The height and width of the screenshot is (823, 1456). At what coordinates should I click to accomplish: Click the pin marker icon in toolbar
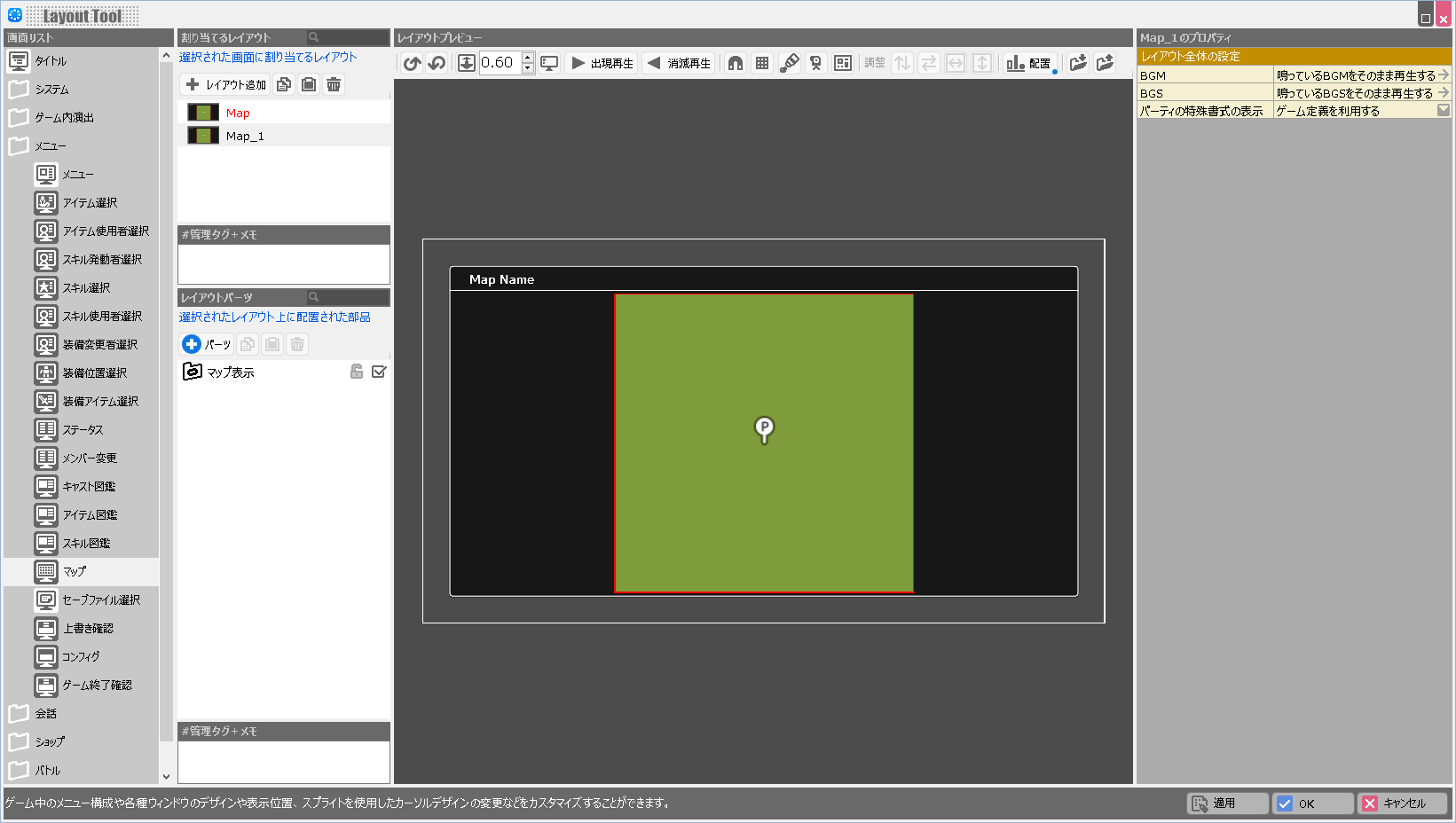click(816, 63)
